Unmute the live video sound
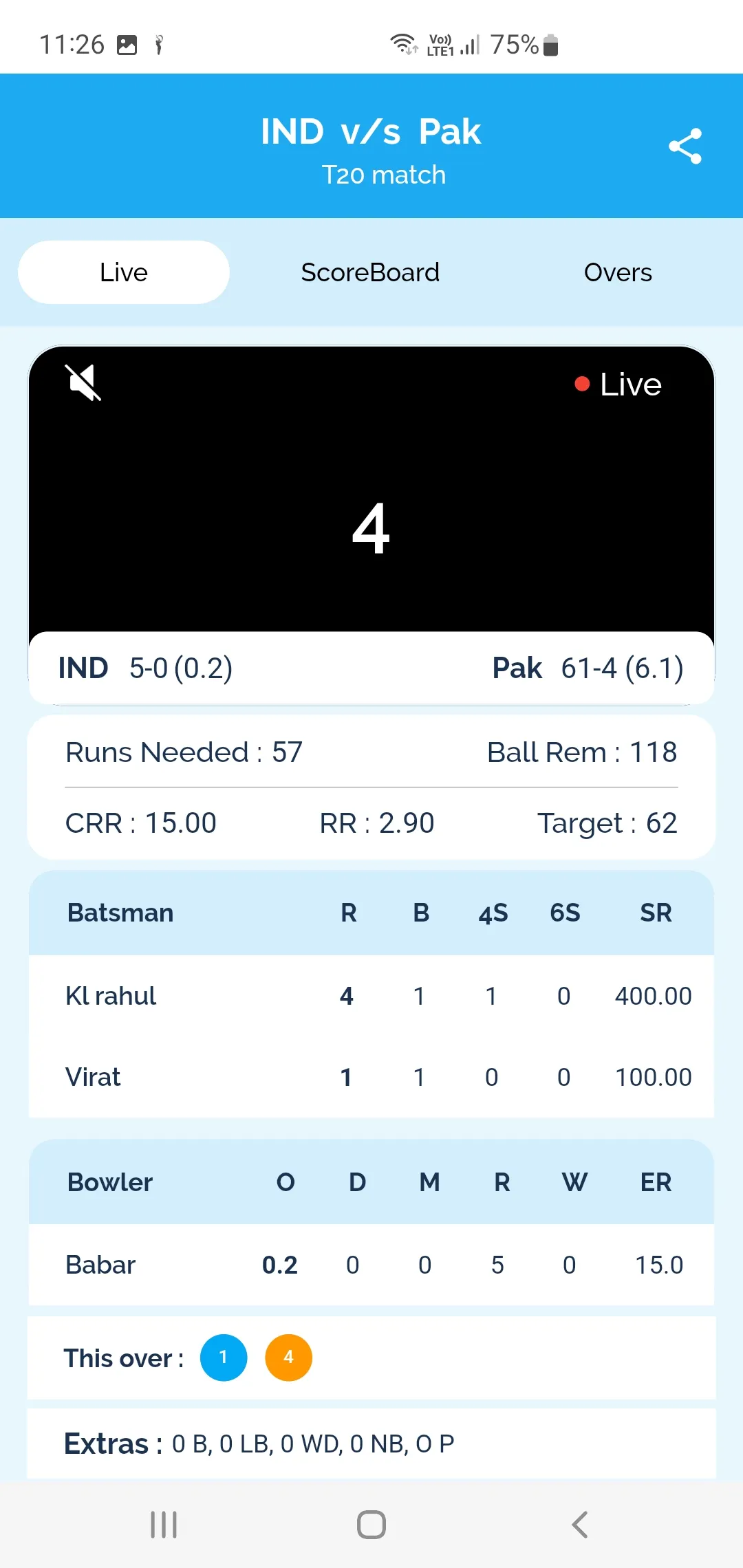The width and height of the screenshot is (743, 1568). point(83,382)
